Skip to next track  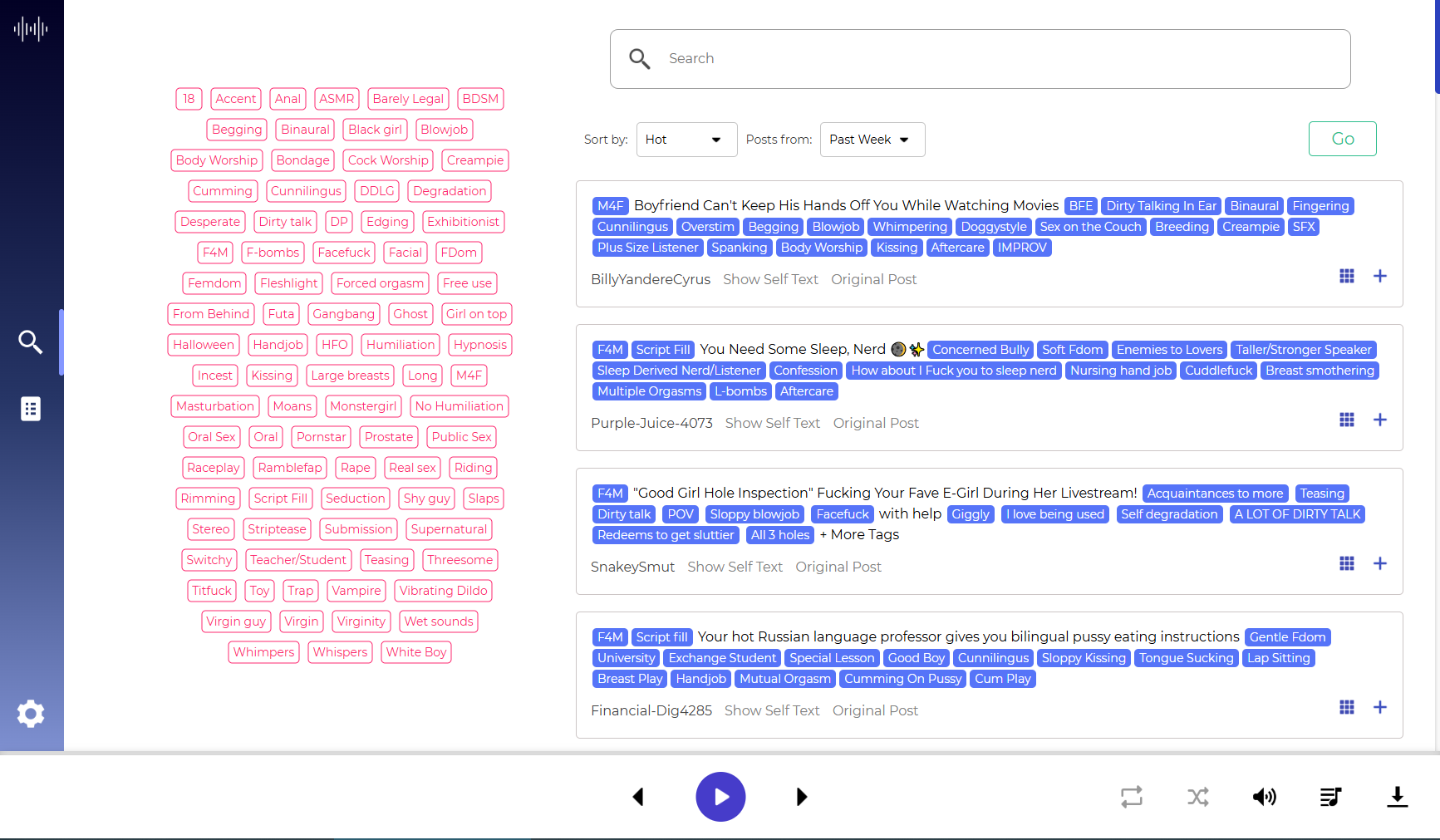801,797
